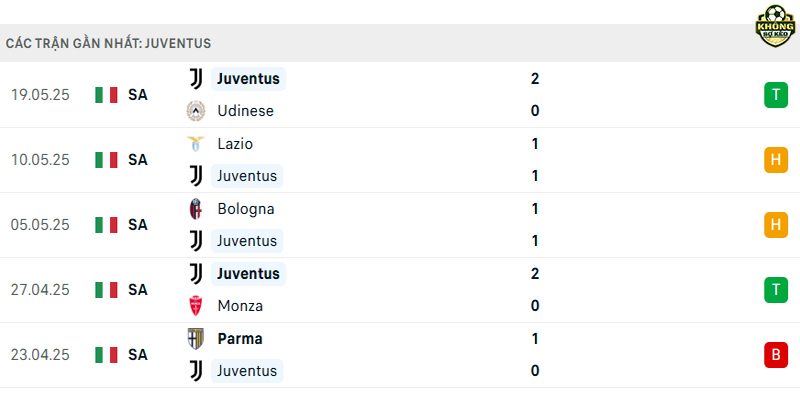This screenshot has height=400, width=800.
Task: Click the Monza club crest
Action: 196,306
